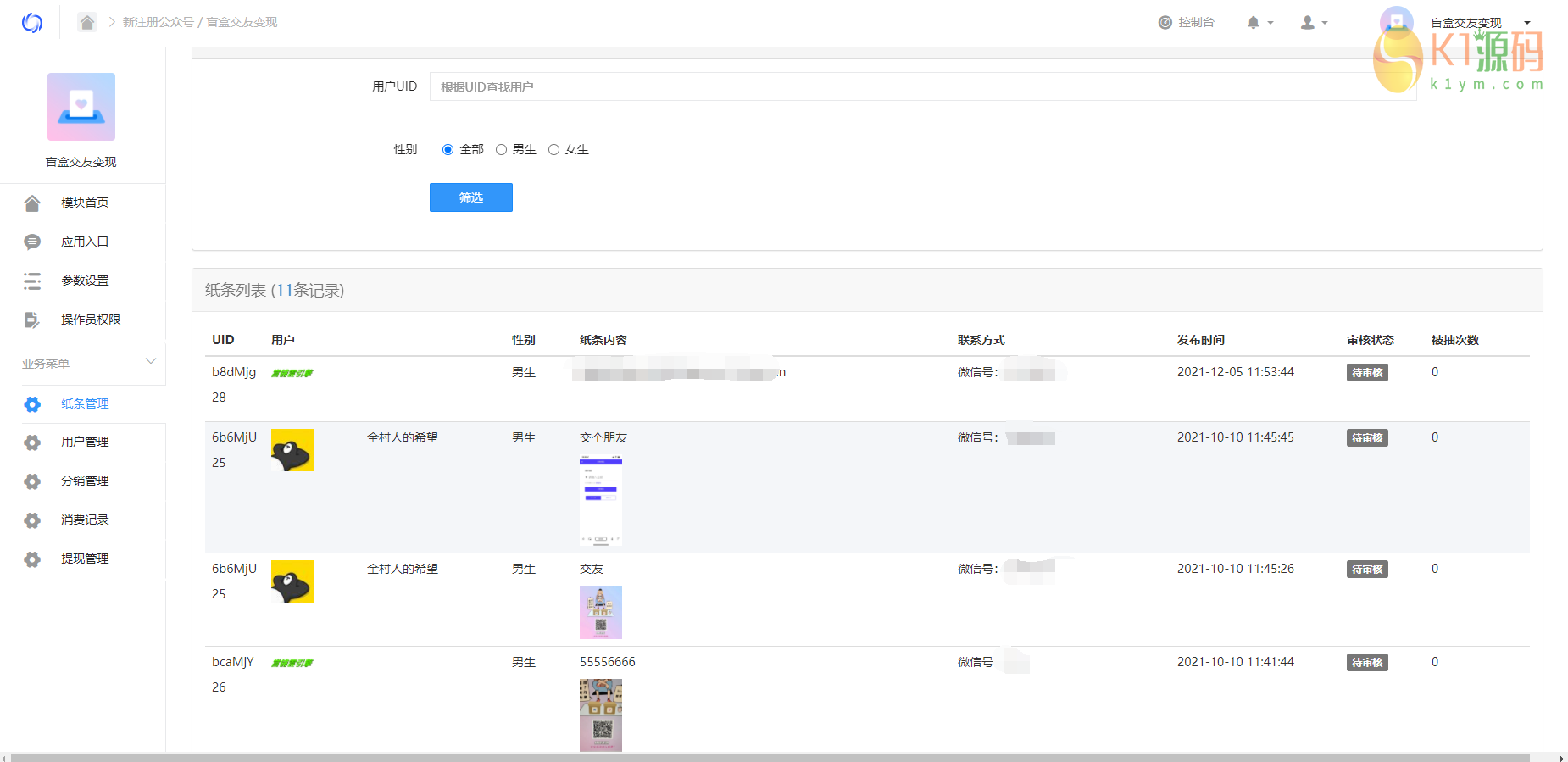Open the image thumbnail under 交友
Viewport: 1568px width, 762px height.
(x=601, y=612)
